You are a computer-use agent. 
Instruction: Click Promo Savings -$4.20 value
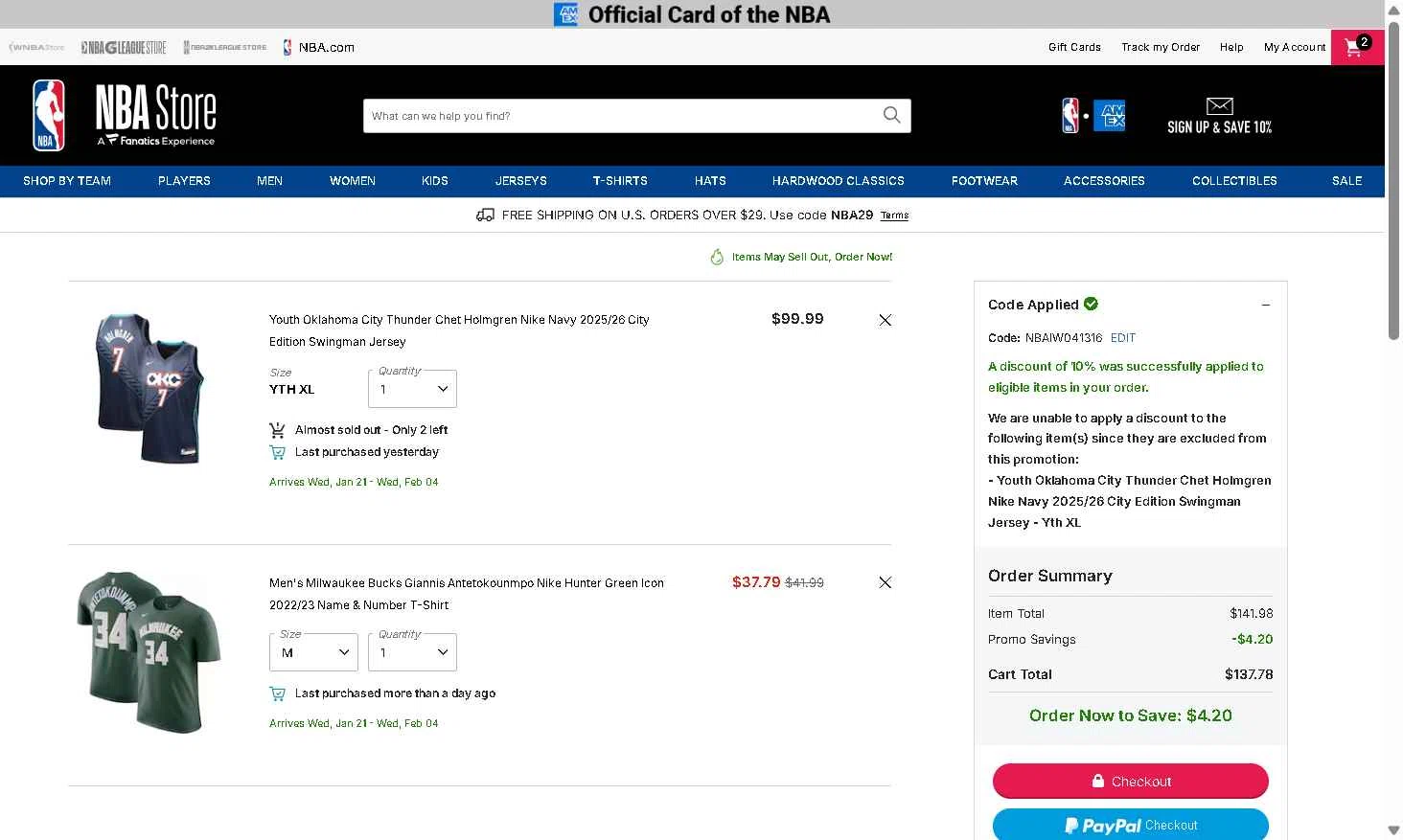point(1253,639)
